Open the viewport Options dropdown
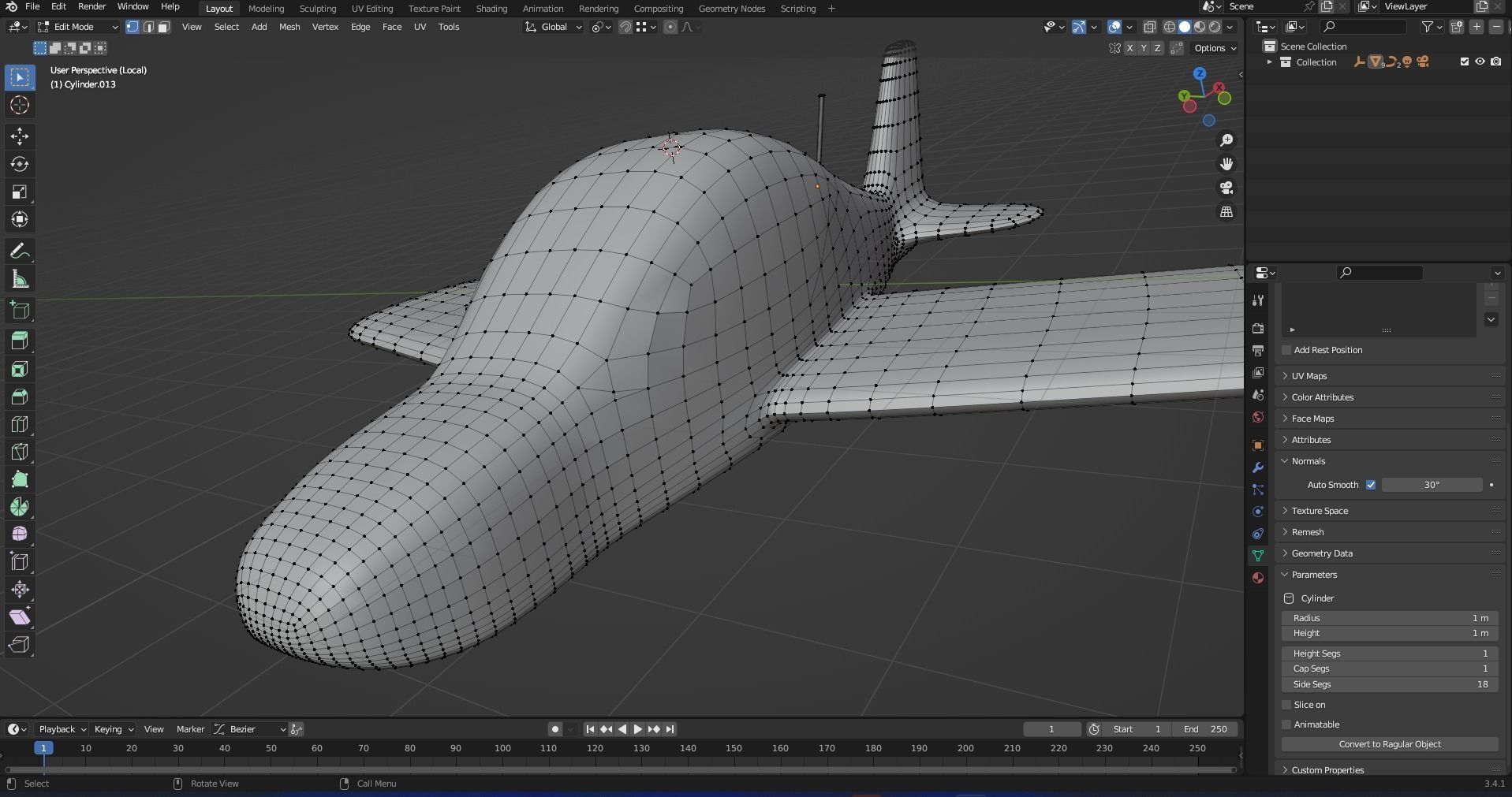The height and width of the screenshot is (797, 1512). (x=1215, y=48)
